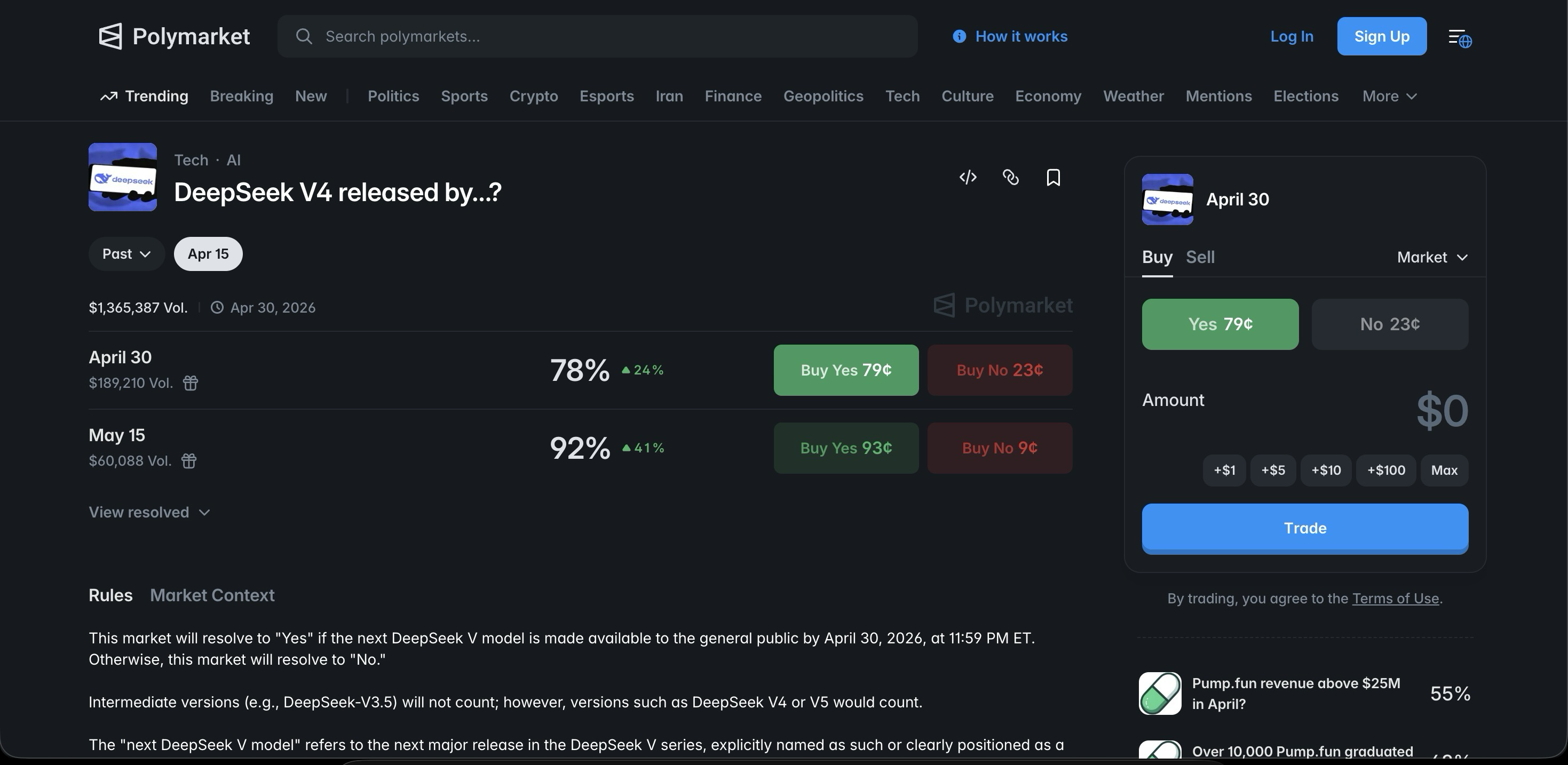Expand View resolved markets

[x=149, y=513]
